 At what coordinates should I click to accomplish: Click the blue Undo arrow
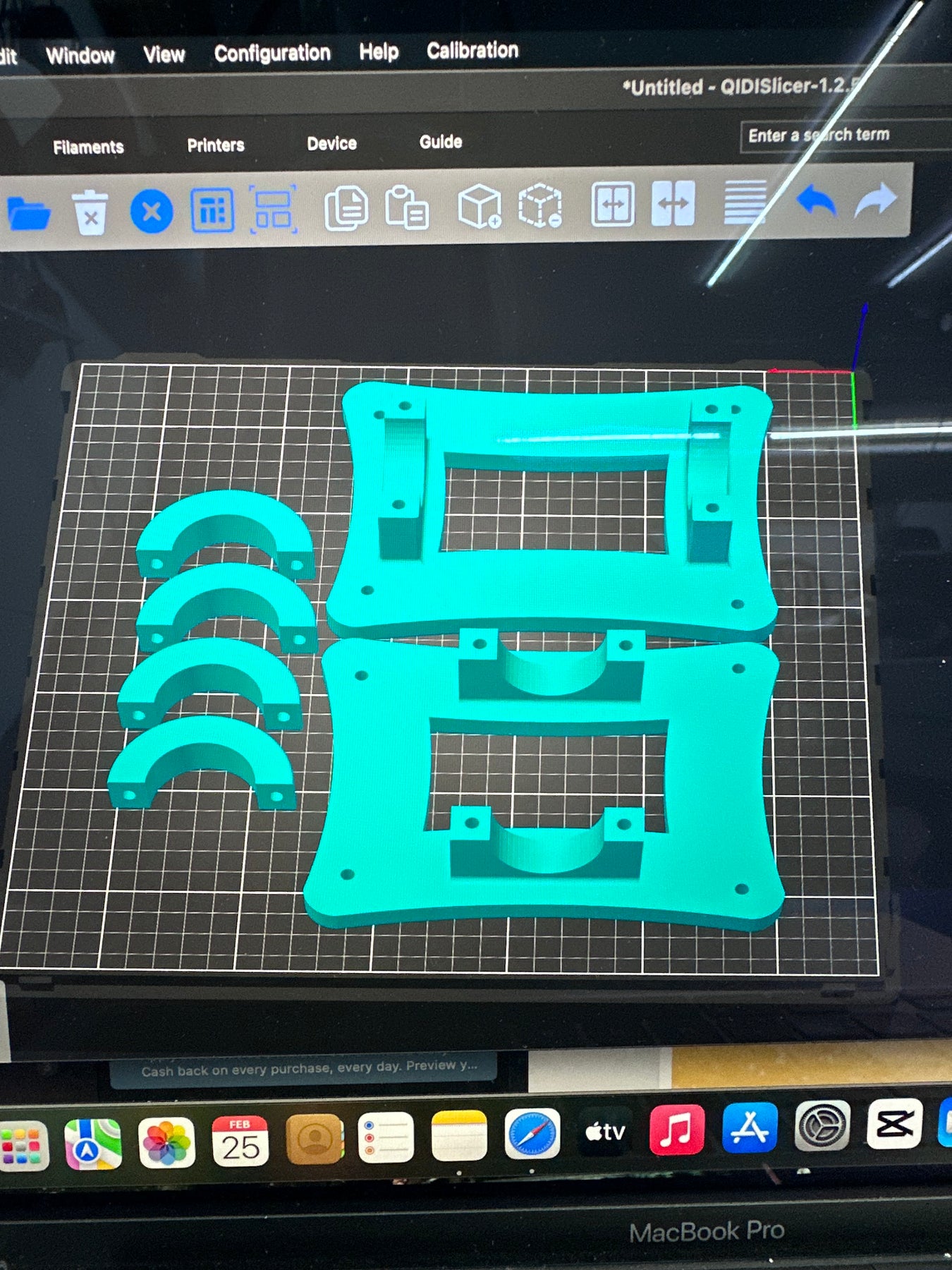[x=816, y=202]
